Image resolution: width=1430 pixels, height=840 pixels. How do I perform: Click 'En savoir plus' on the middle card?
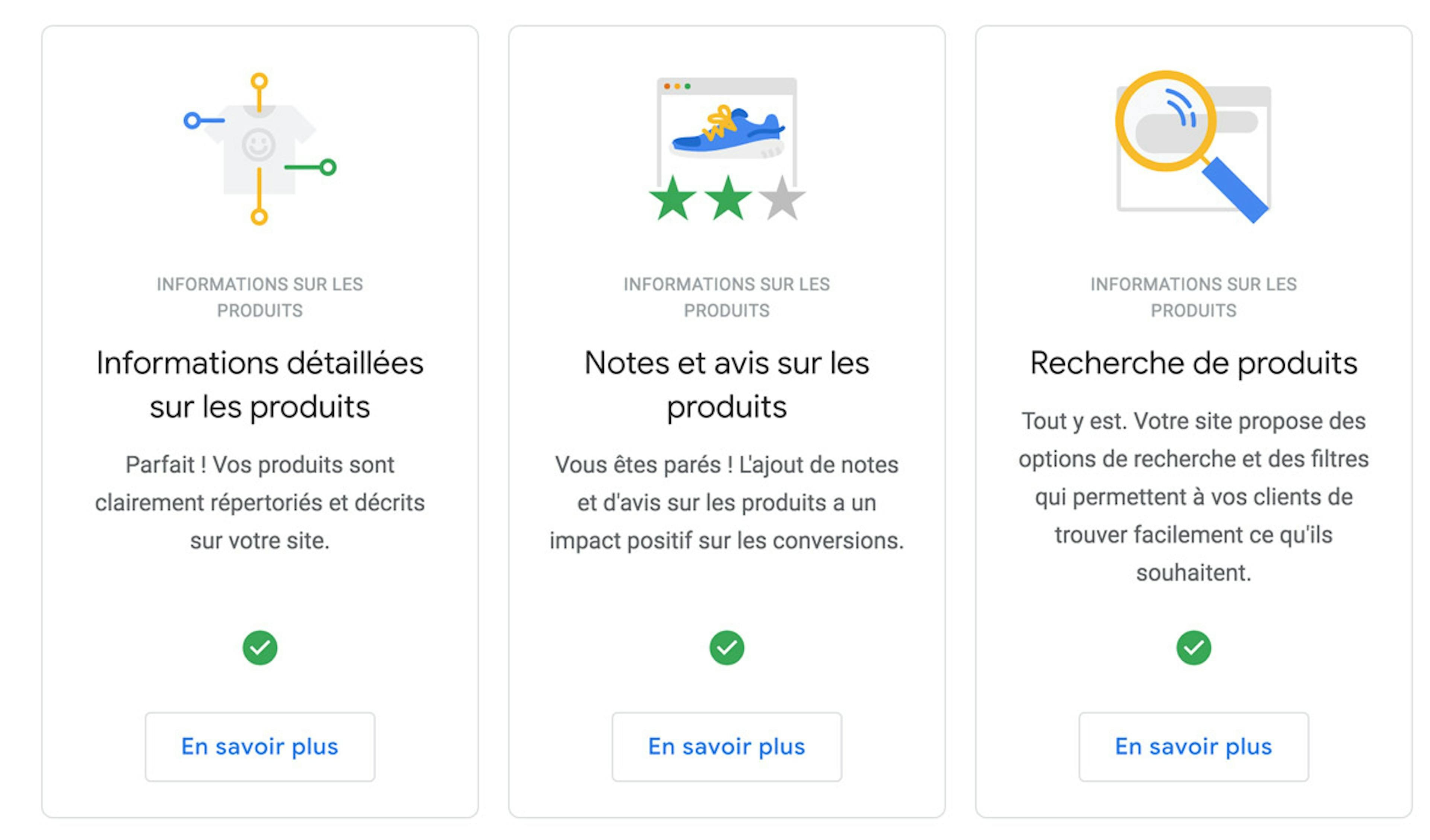pos(727,746)
